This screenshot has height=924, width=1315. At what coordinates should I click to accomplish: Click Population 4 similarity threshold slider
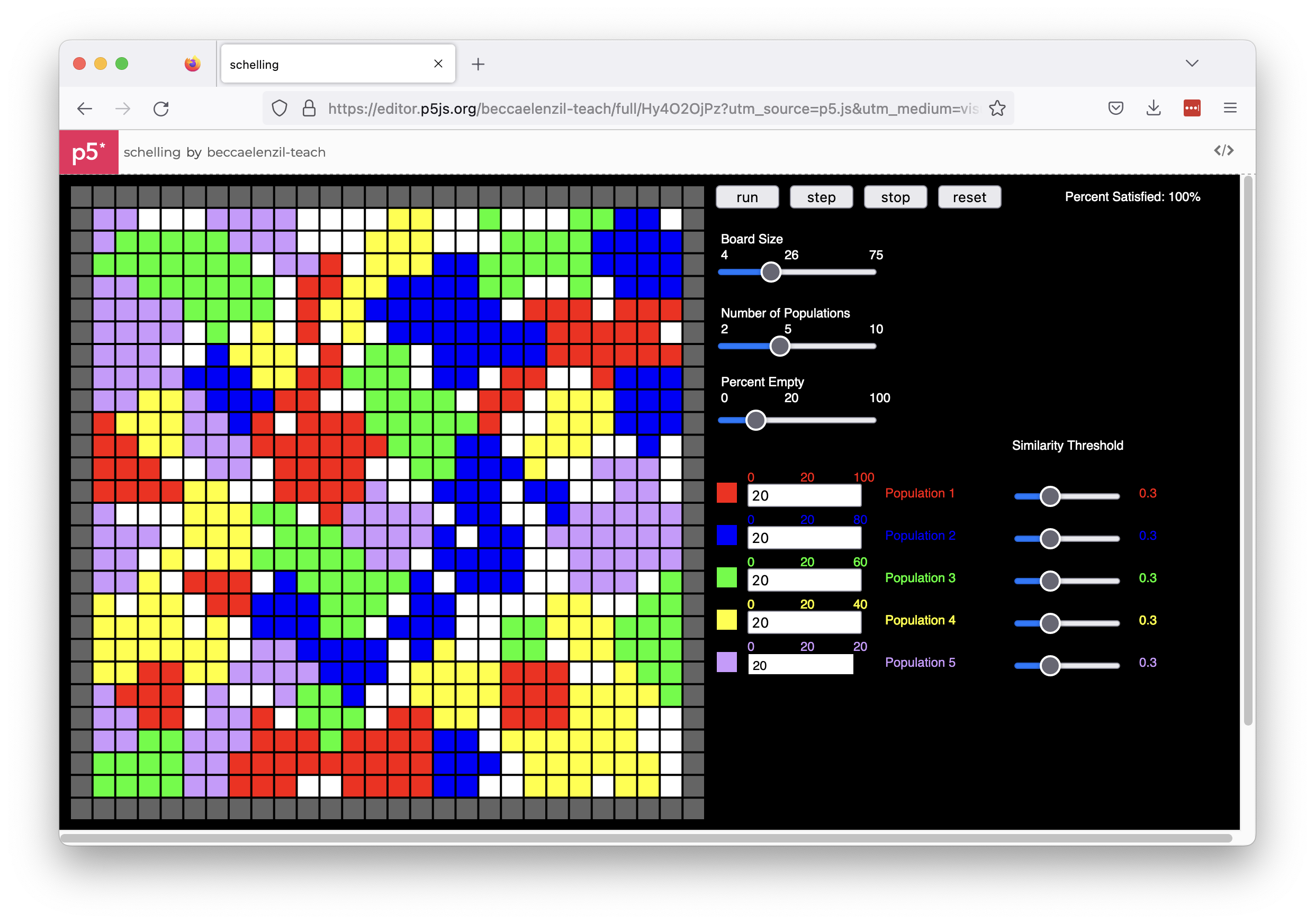tap(1066, 623)
